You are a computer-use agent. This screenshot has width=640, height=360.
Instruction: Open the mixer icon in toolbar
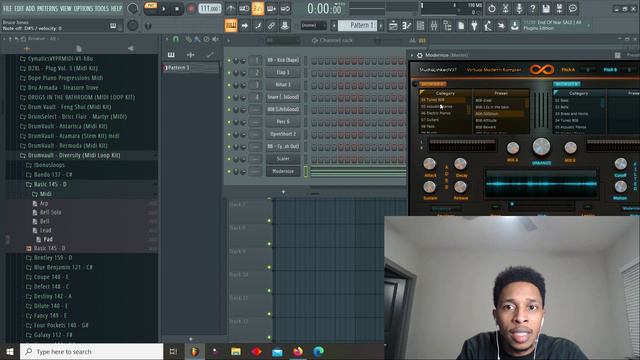click(433, 26)
